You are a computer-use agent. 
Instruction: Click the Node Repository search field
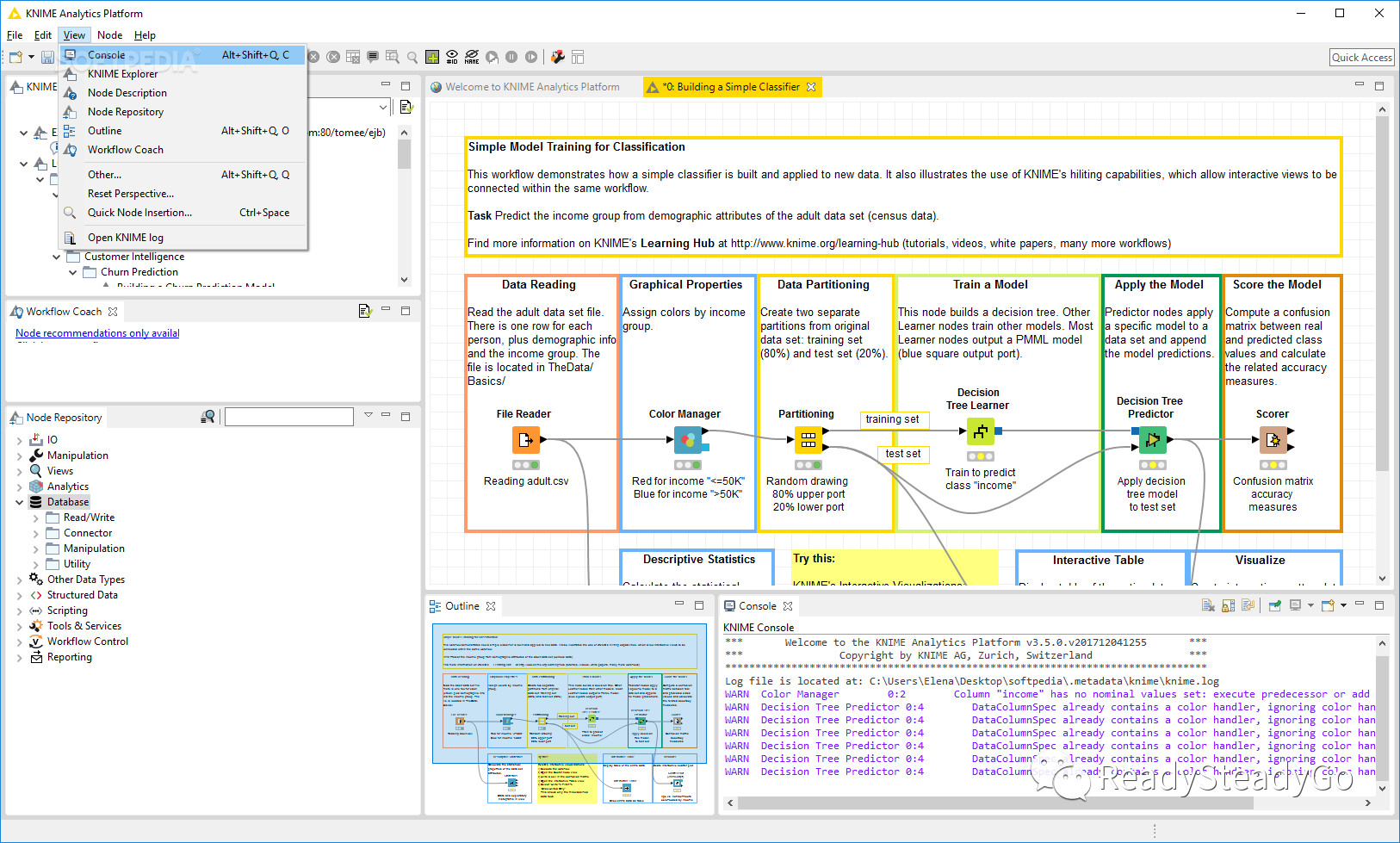click(x=288, y=417)
